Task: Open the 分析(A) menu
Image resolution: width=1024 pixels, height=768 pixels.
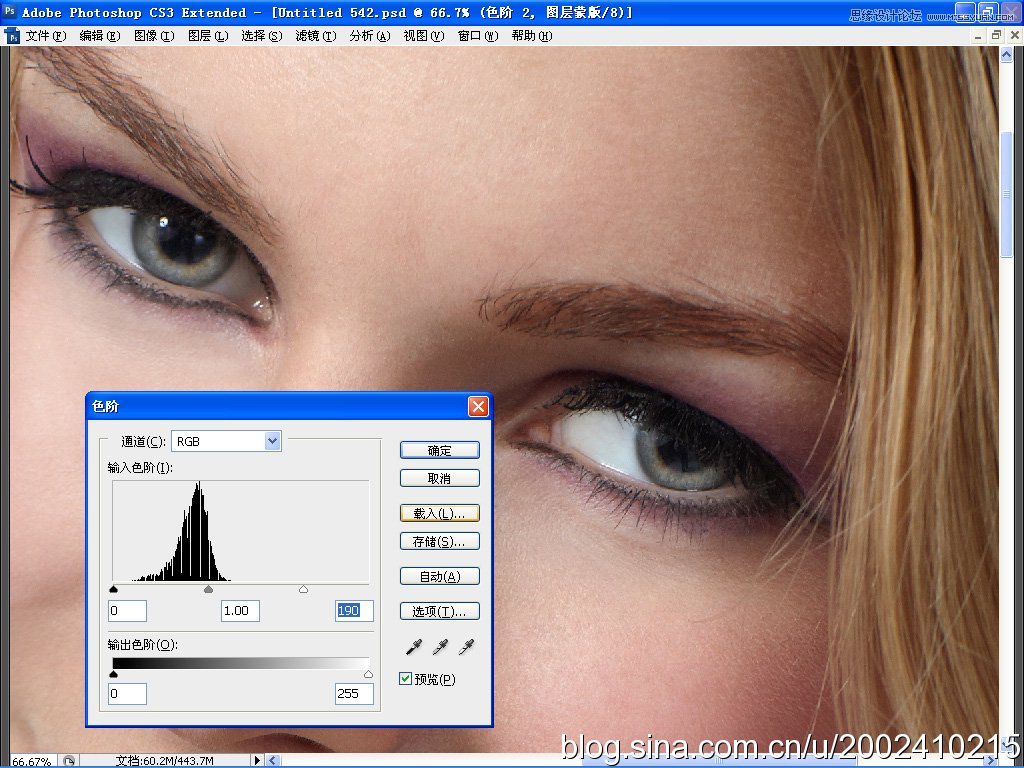Action: (x=370, y=36)
